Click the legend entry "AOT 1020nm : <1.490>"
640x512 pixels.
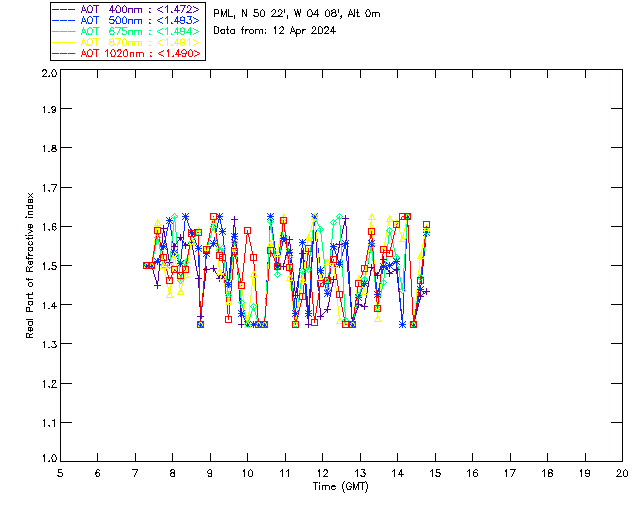(127, 53)
